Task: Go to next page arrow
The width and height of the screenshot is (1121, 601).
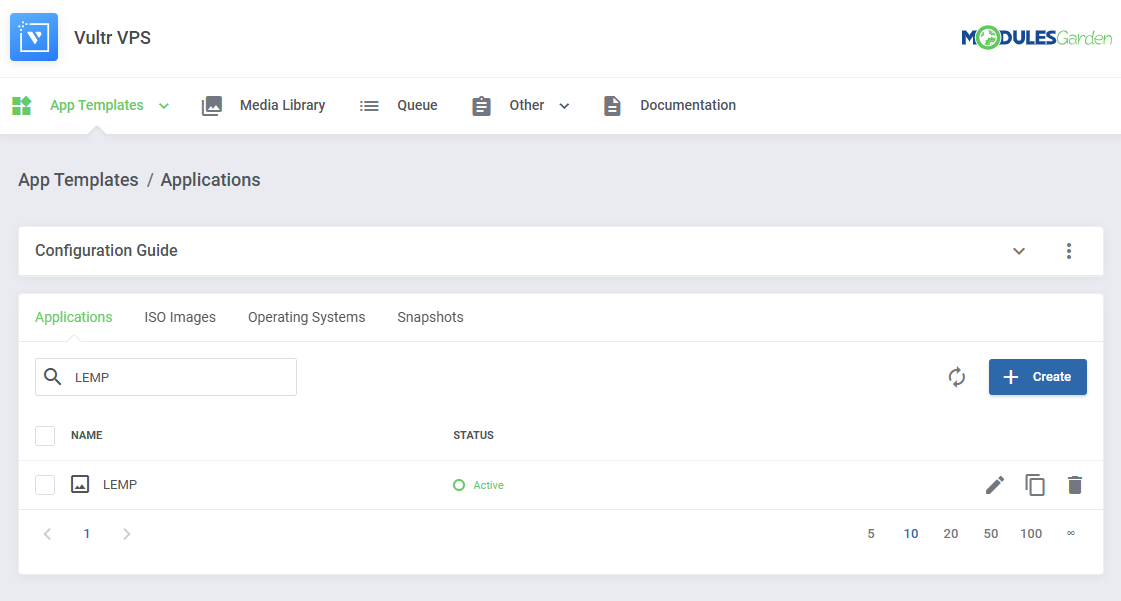Action: 127,534
